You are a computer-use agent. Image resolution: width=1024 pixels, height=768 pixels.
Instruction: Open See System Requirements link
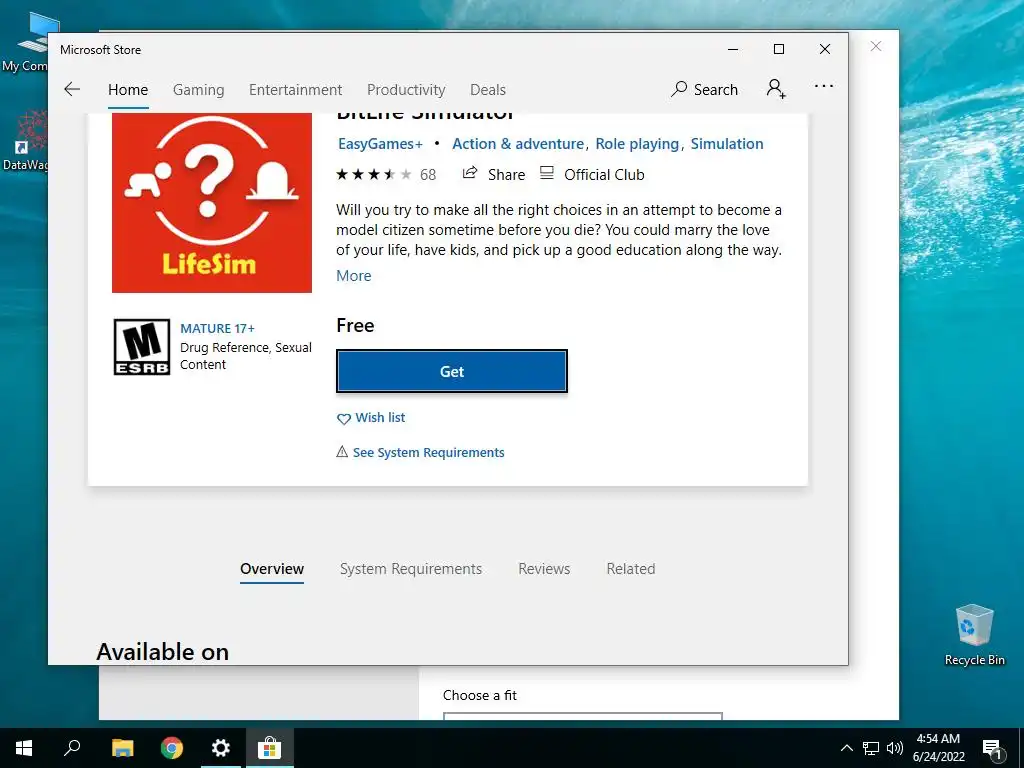420,453
